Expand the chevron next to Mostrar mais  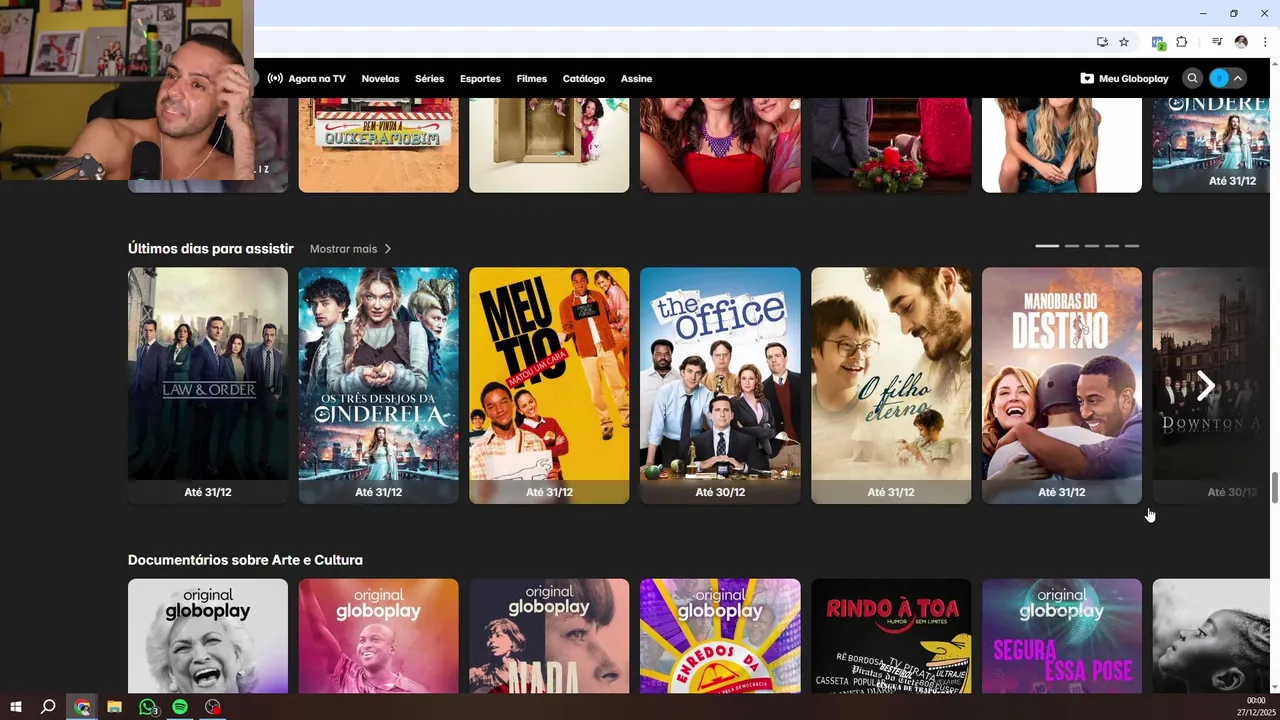[388, 249]
